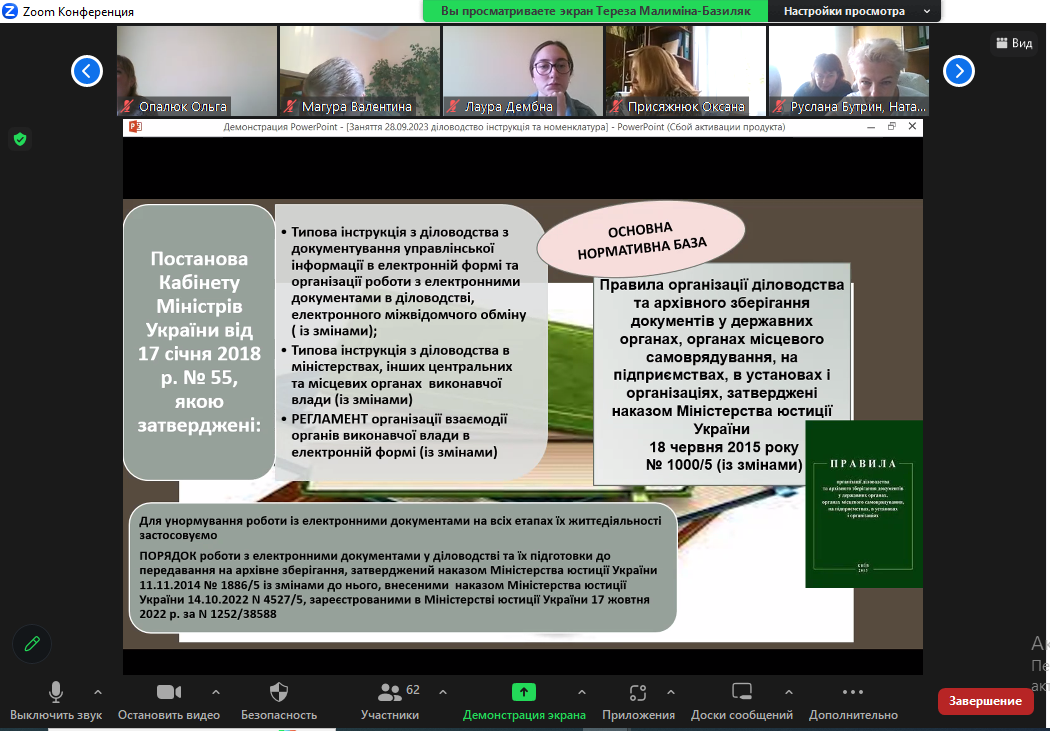
Task: Show meeting info via green shield icon
Action: (20, 139)
